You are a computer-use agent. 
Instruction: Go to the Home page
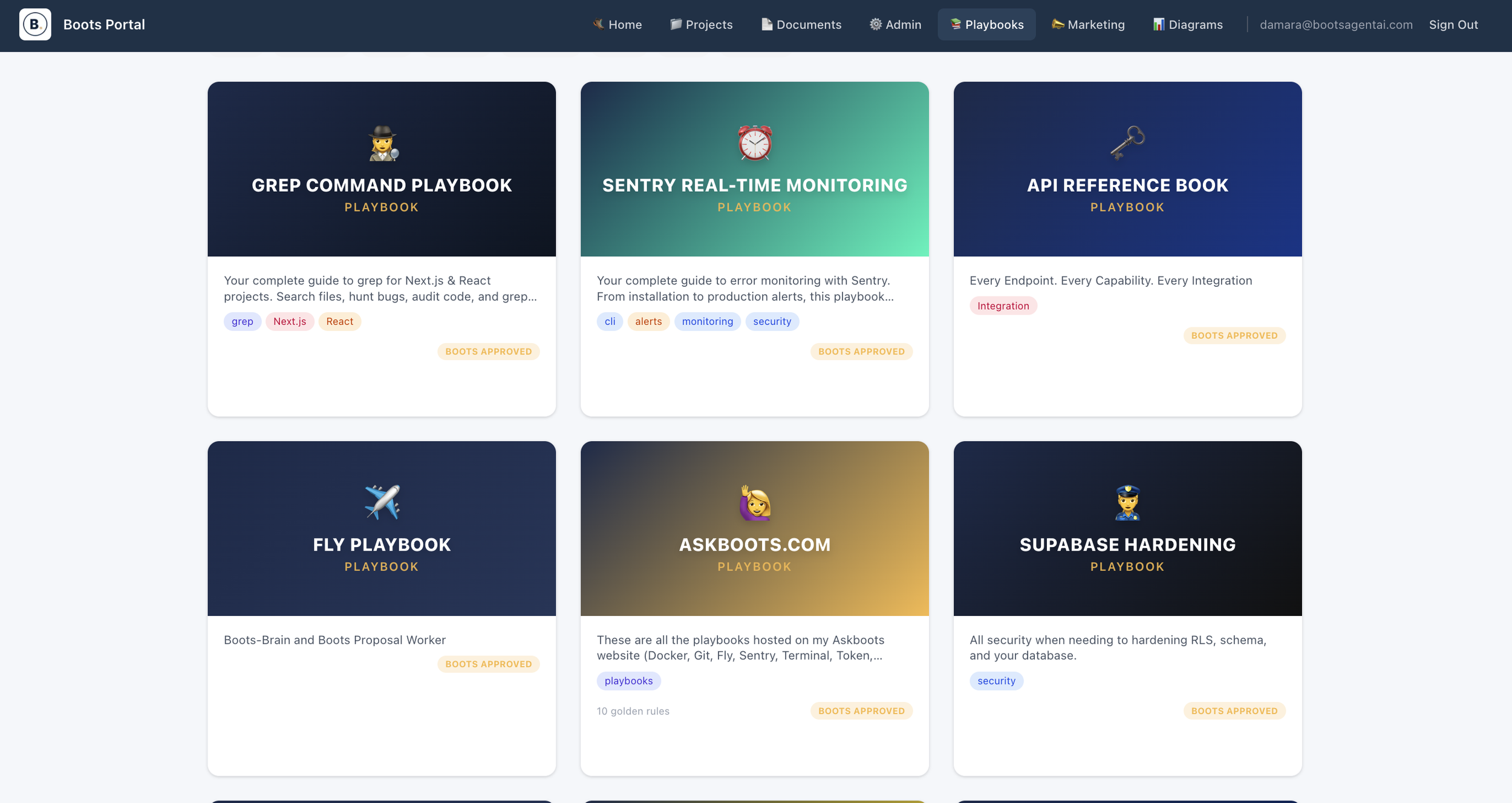click(618, 24)
